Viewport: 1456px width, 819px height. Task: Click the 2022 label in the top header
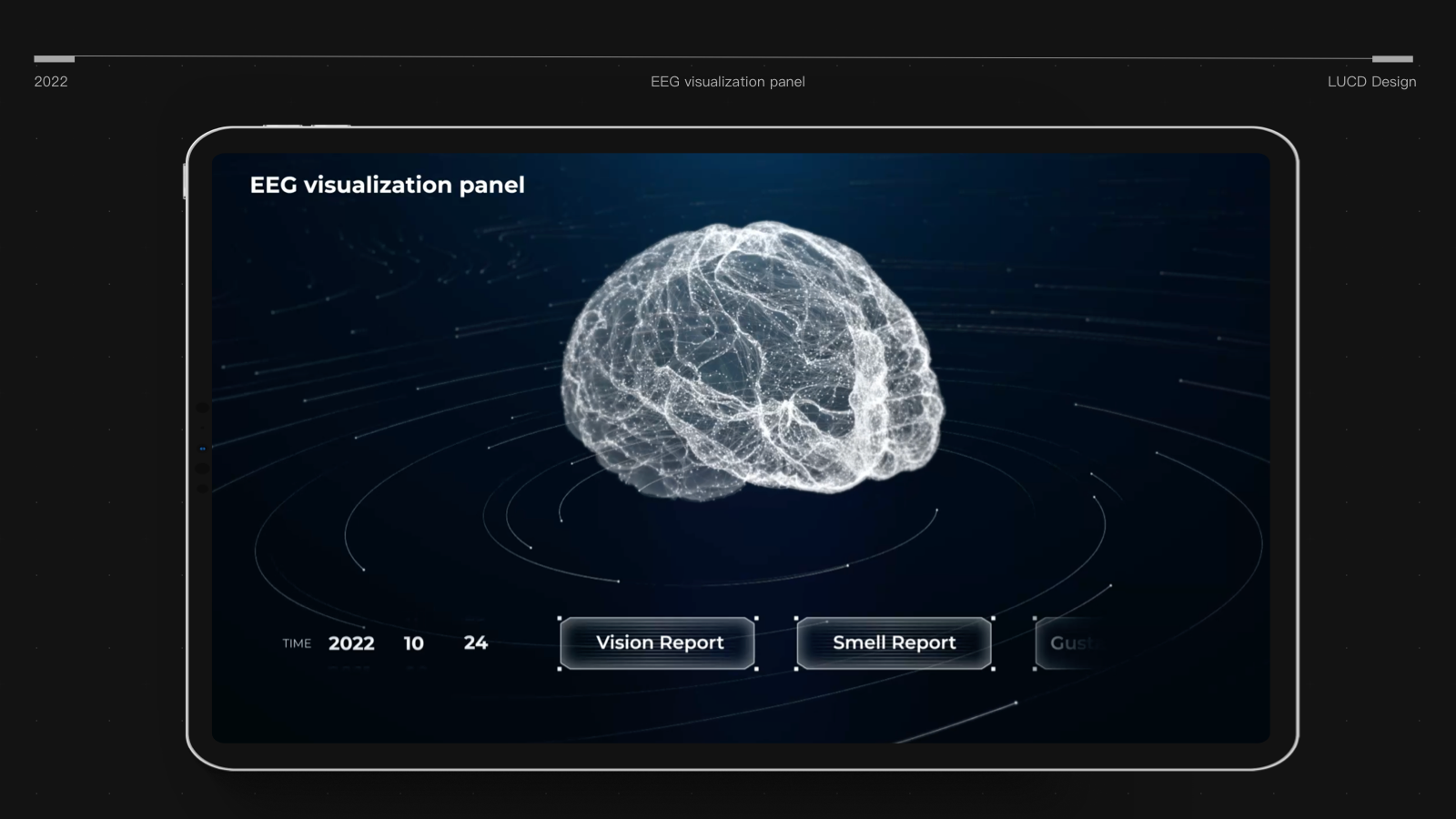(51, 81)
